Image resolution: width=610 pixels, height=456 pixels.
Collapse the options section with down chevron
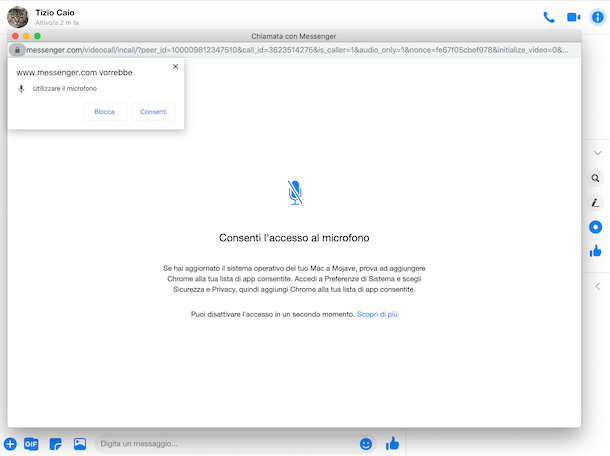598,153
